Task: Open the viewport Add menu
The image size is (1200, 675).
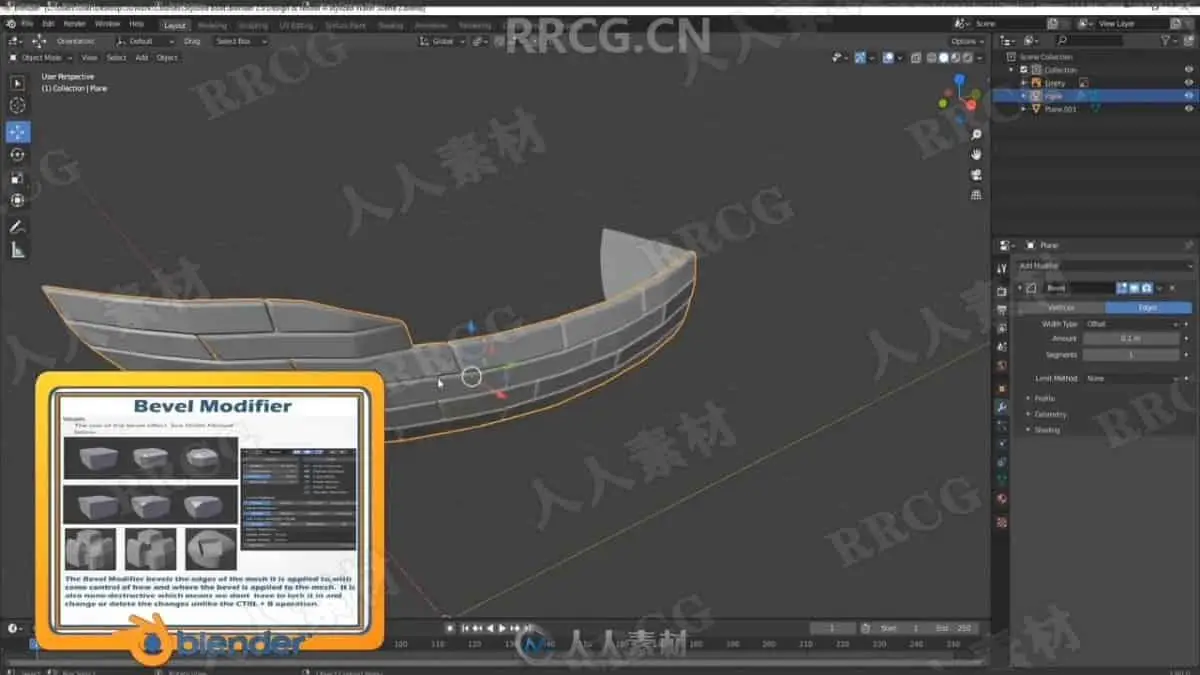Action: (142, 58)
